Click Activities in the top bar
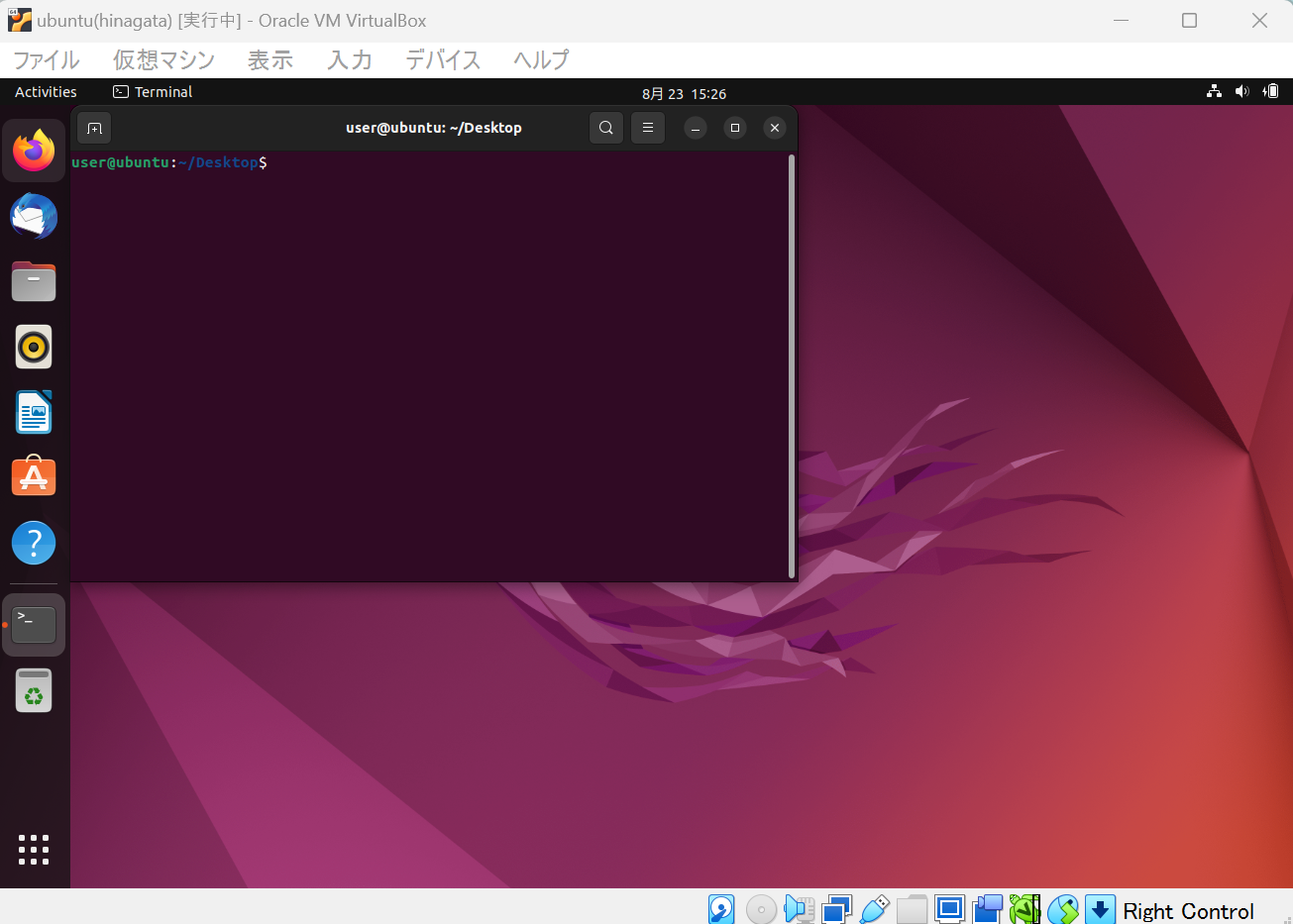The width and height of the screenshot is (1293, 924). (x=45, y=91)
